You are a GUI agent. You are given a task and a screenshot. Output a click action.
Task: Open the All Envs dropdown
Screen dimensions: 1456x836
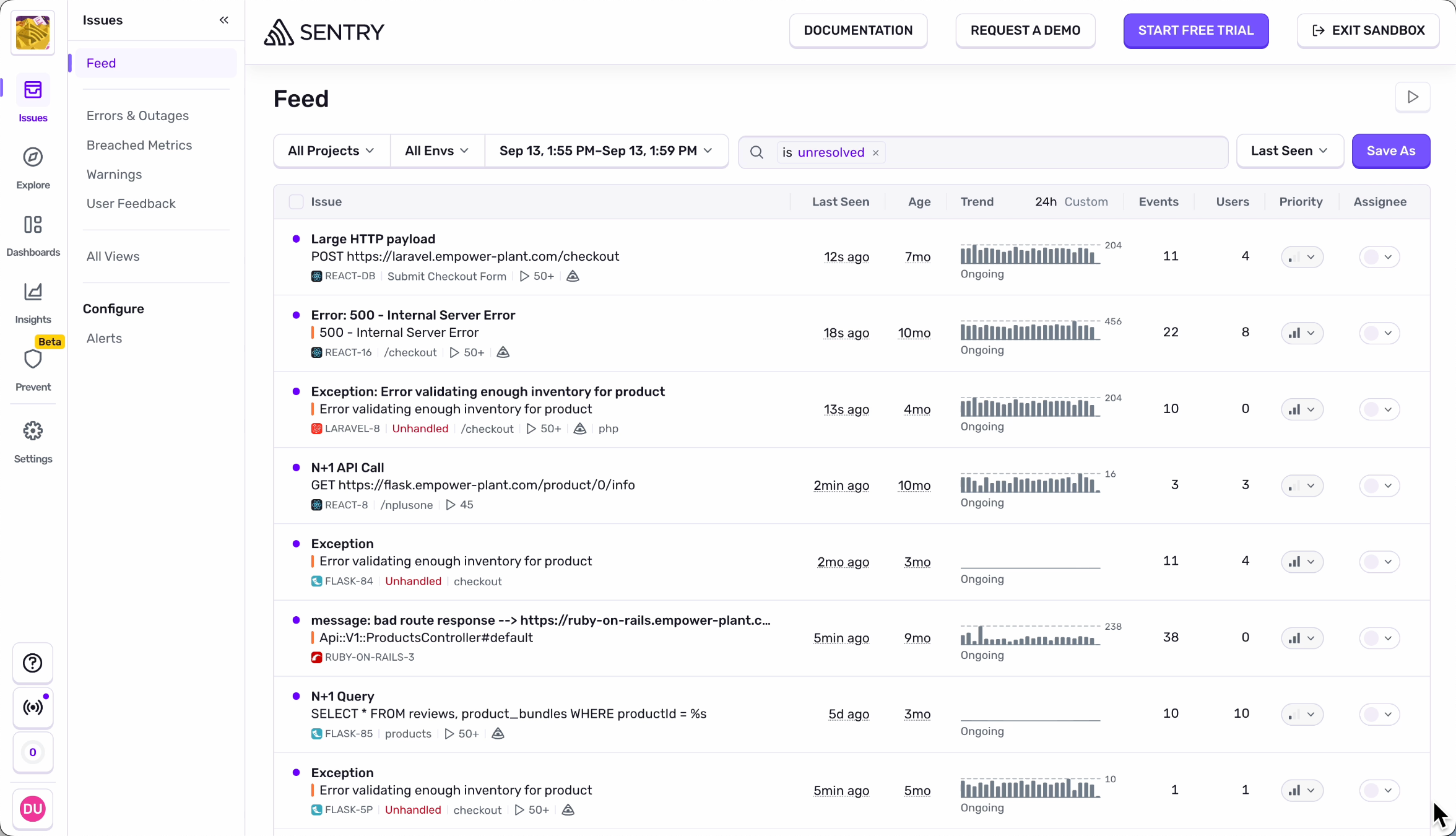point(436,151)
